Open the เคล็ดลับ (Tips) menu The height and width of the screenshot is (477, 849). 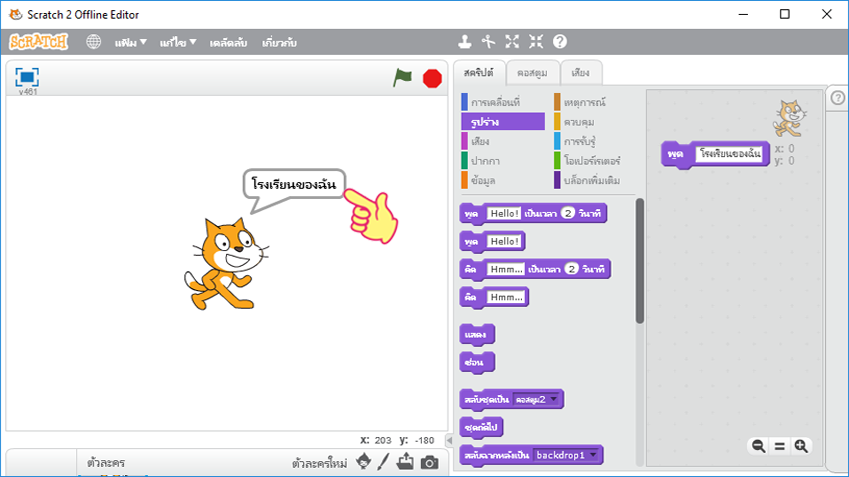point(228,42)
